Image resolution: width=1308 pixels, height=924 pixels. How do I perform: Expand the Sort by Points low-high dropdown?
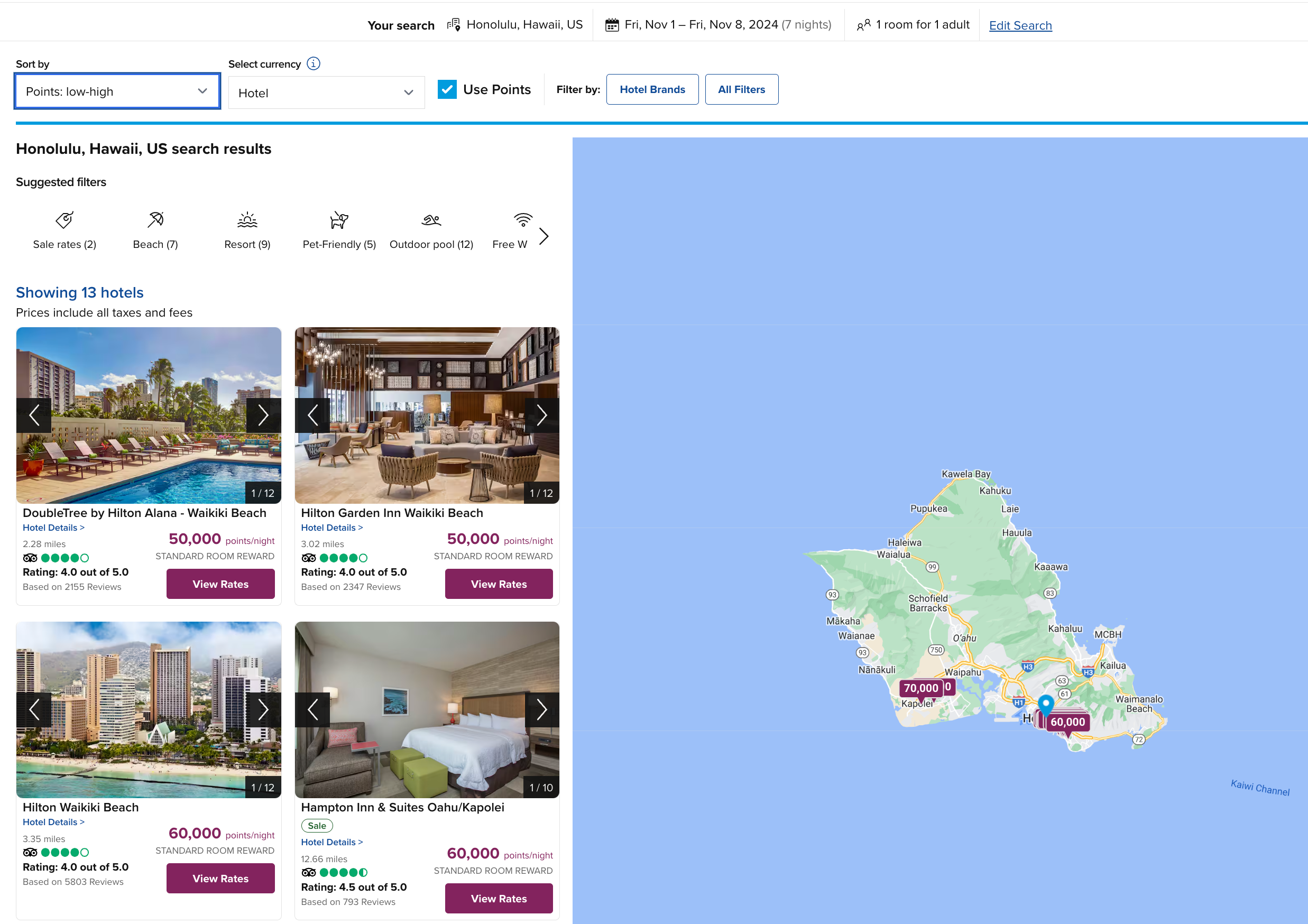pos(115,92)
